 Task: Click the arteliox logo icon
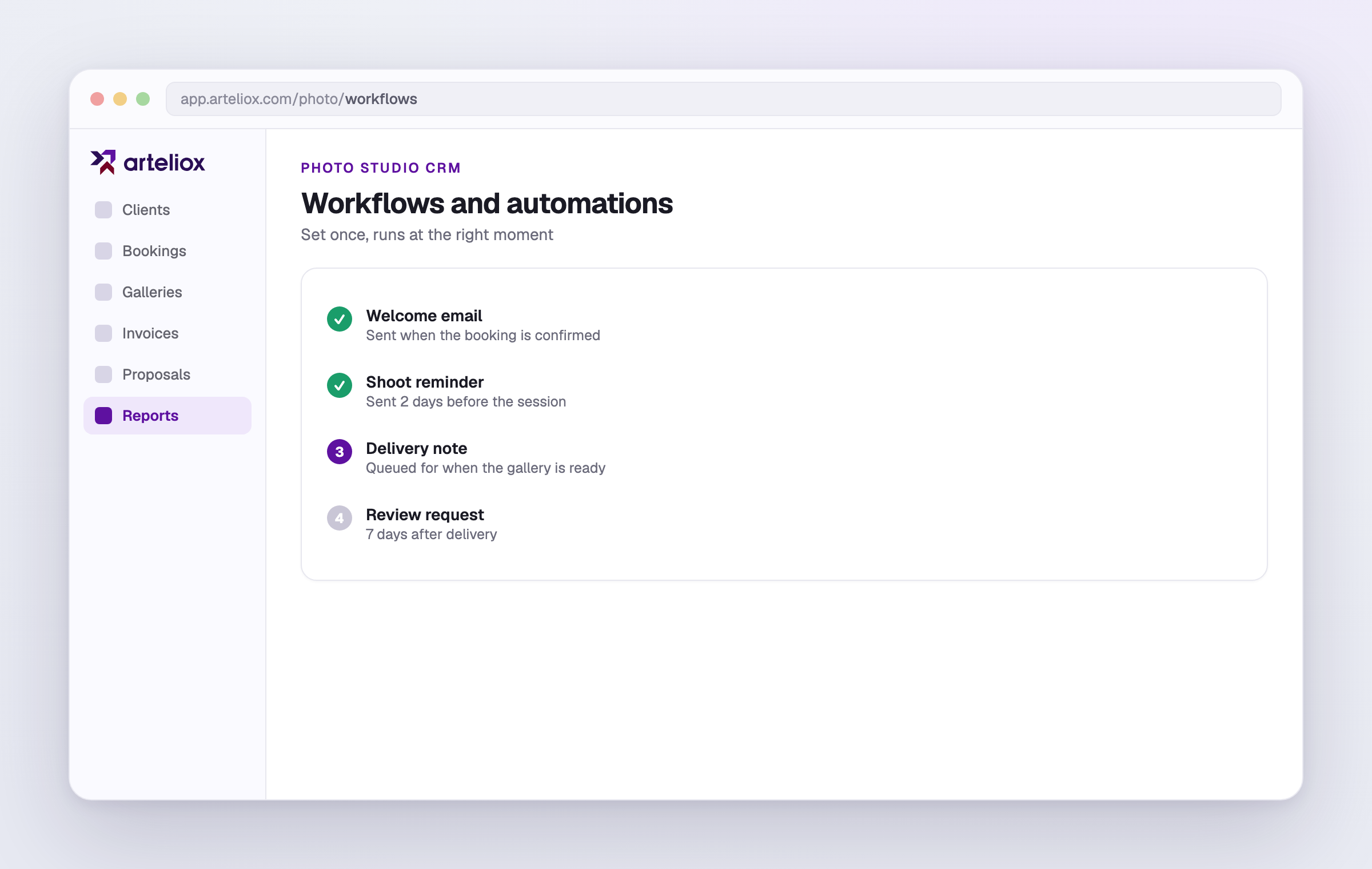(103, 162)
